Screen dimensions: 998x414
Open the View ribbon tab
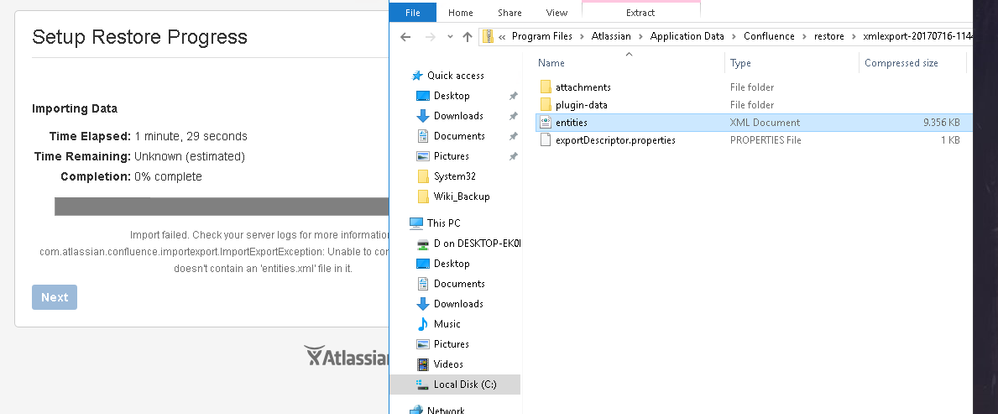(x=556, y=12)
